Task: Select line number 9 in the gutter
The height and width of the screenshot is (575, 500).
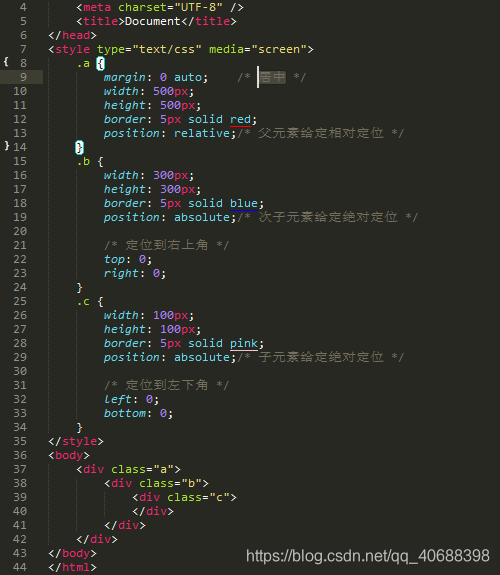Action: pyautogui.click(x=23, y=77)
